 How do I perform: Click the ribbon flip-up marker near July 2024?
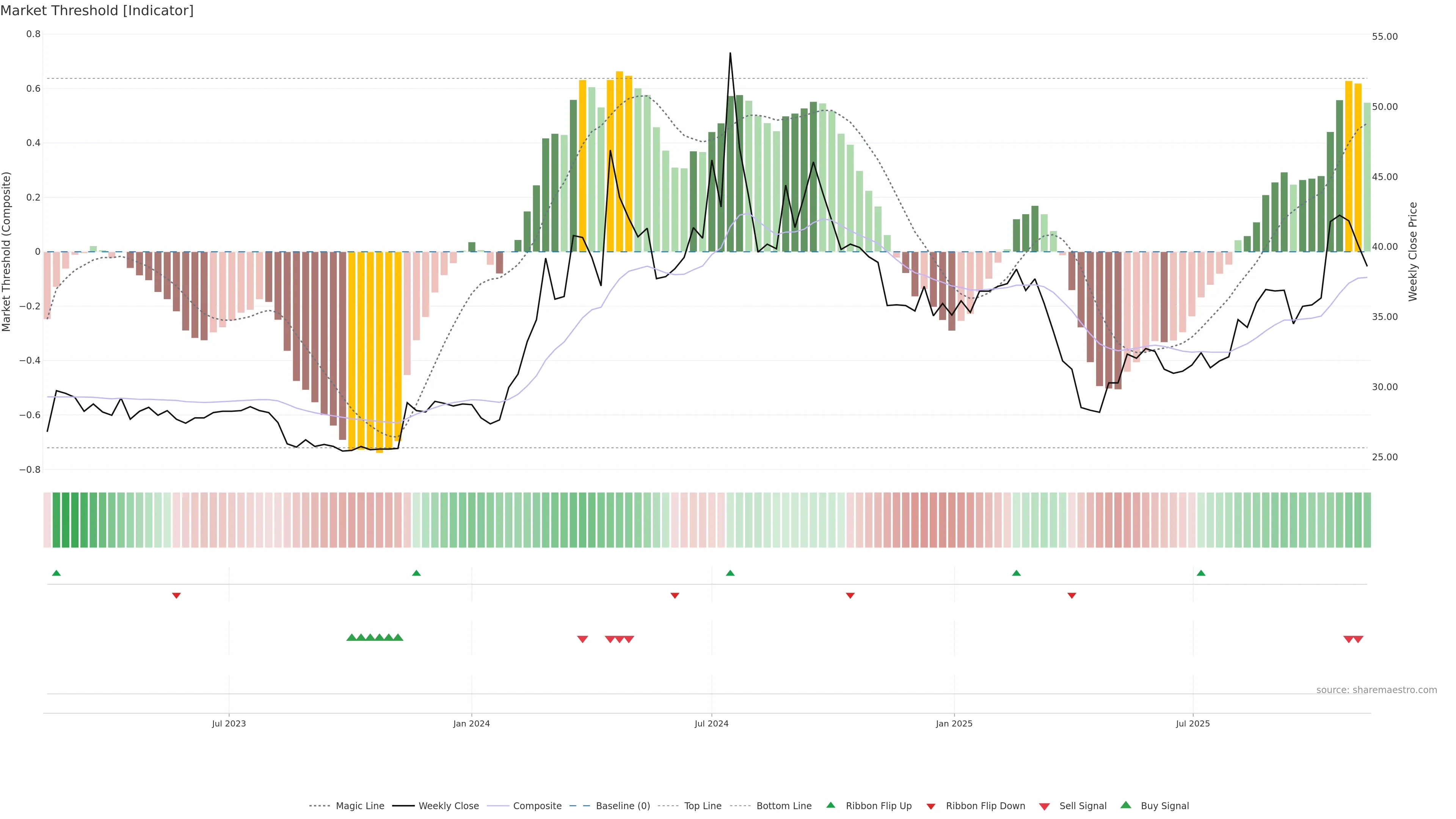click(730, 573)
